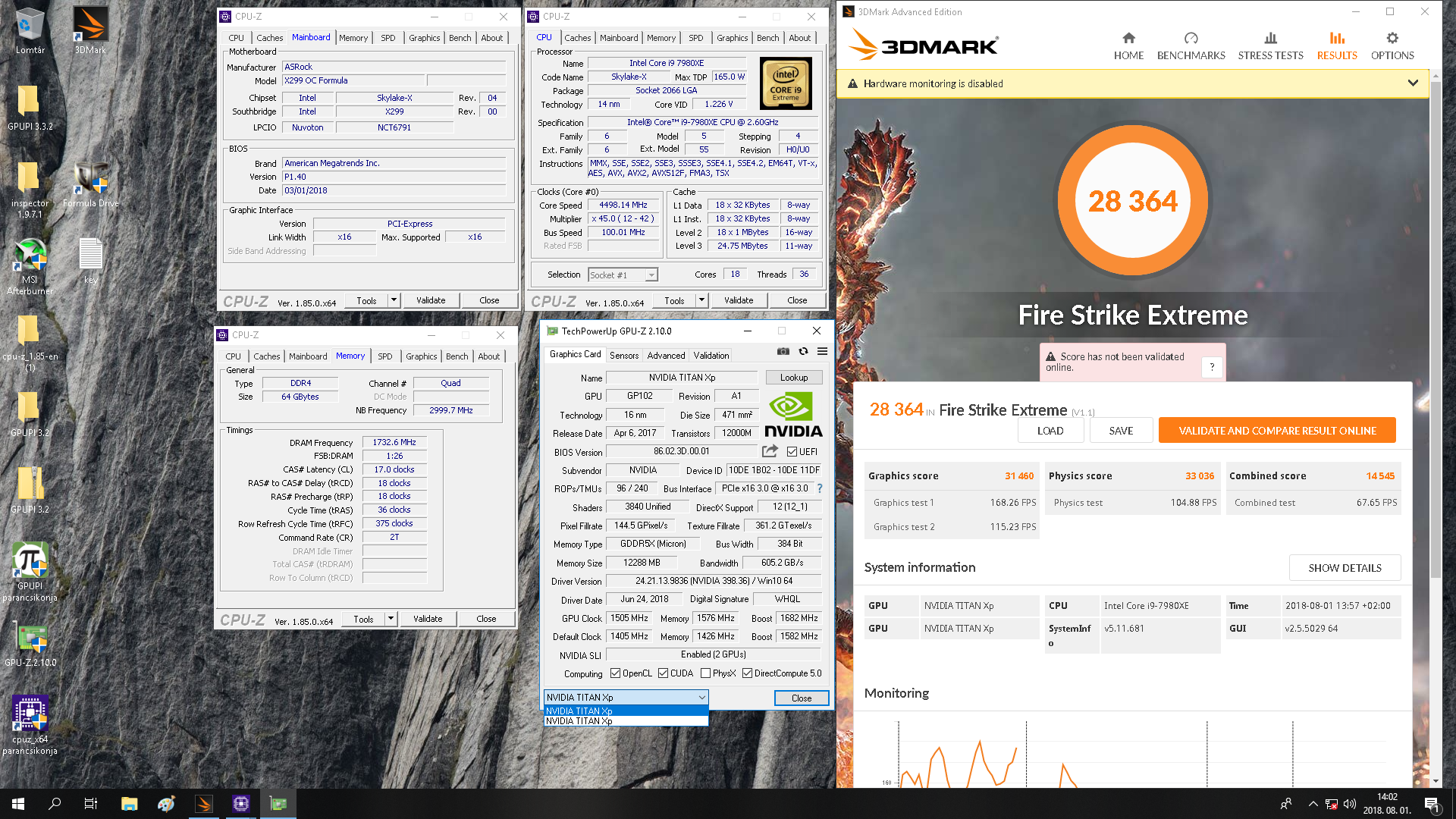
Task: Toggle OpenCL computing checkbox
Action: coord(616,673)
